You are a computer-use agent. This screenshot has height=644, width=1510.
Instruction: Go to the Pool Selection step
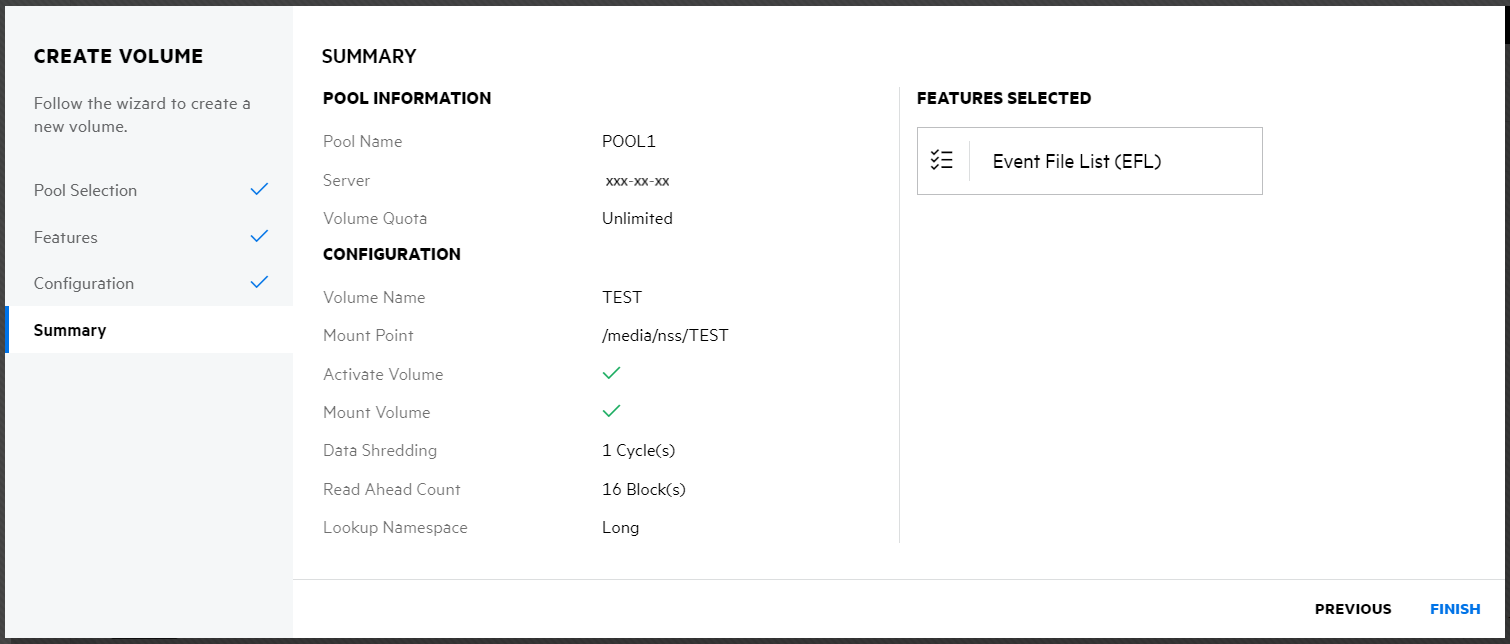point(86,190)
